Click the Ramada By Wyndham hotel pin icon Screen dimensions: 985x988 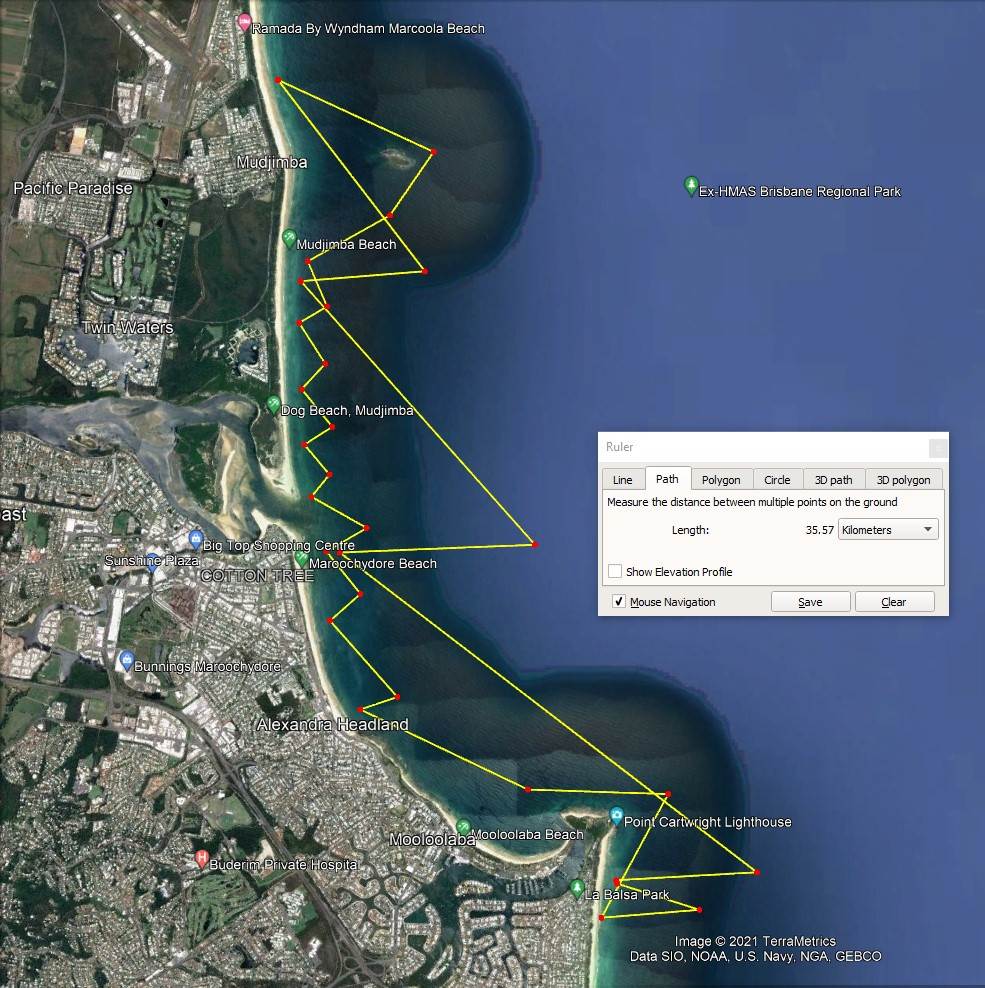(x=243, y=23)
